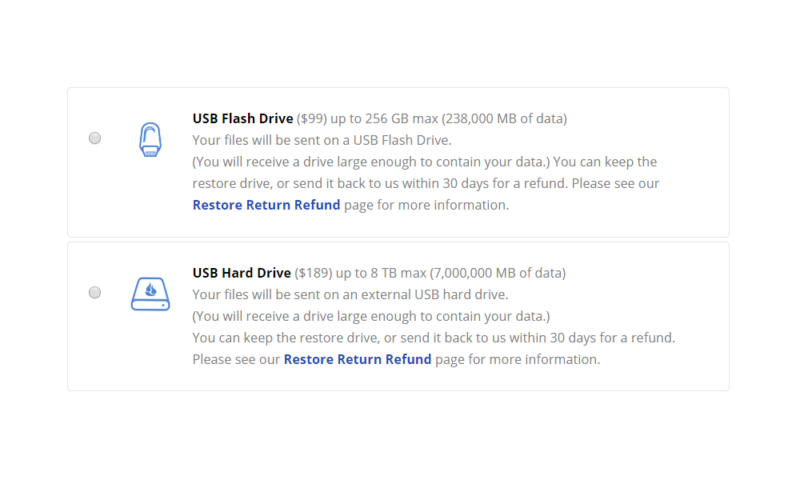Click the 'up to 256 GB max' text
Image resolution: width=800 pixels, height=480 pixels.
point(384,119)
